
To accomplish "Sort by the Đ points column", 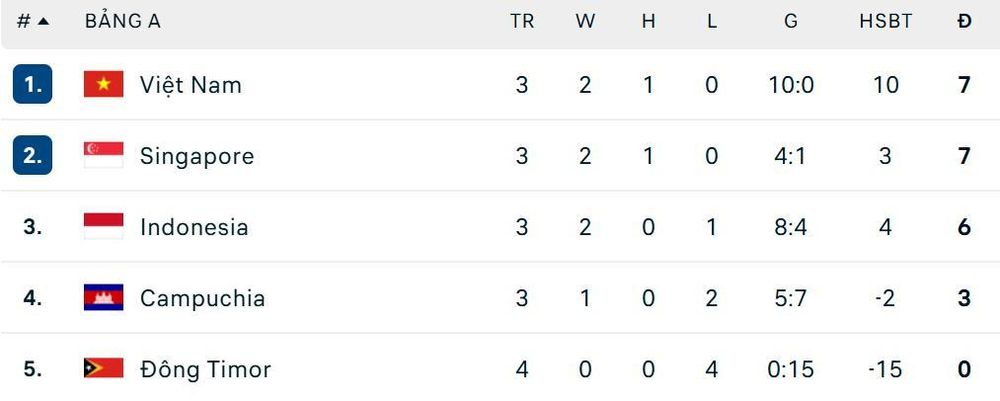I will click(964, 22).
